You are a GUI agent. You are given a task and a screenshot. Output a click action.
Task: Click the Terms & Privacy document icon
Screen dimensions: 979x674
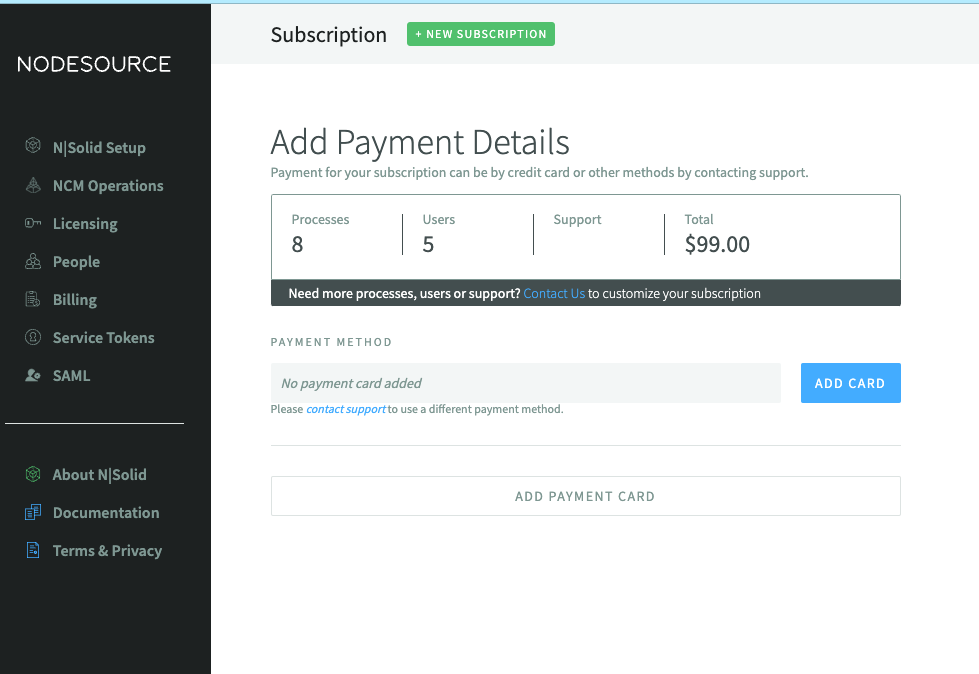[x=32, y=550]
